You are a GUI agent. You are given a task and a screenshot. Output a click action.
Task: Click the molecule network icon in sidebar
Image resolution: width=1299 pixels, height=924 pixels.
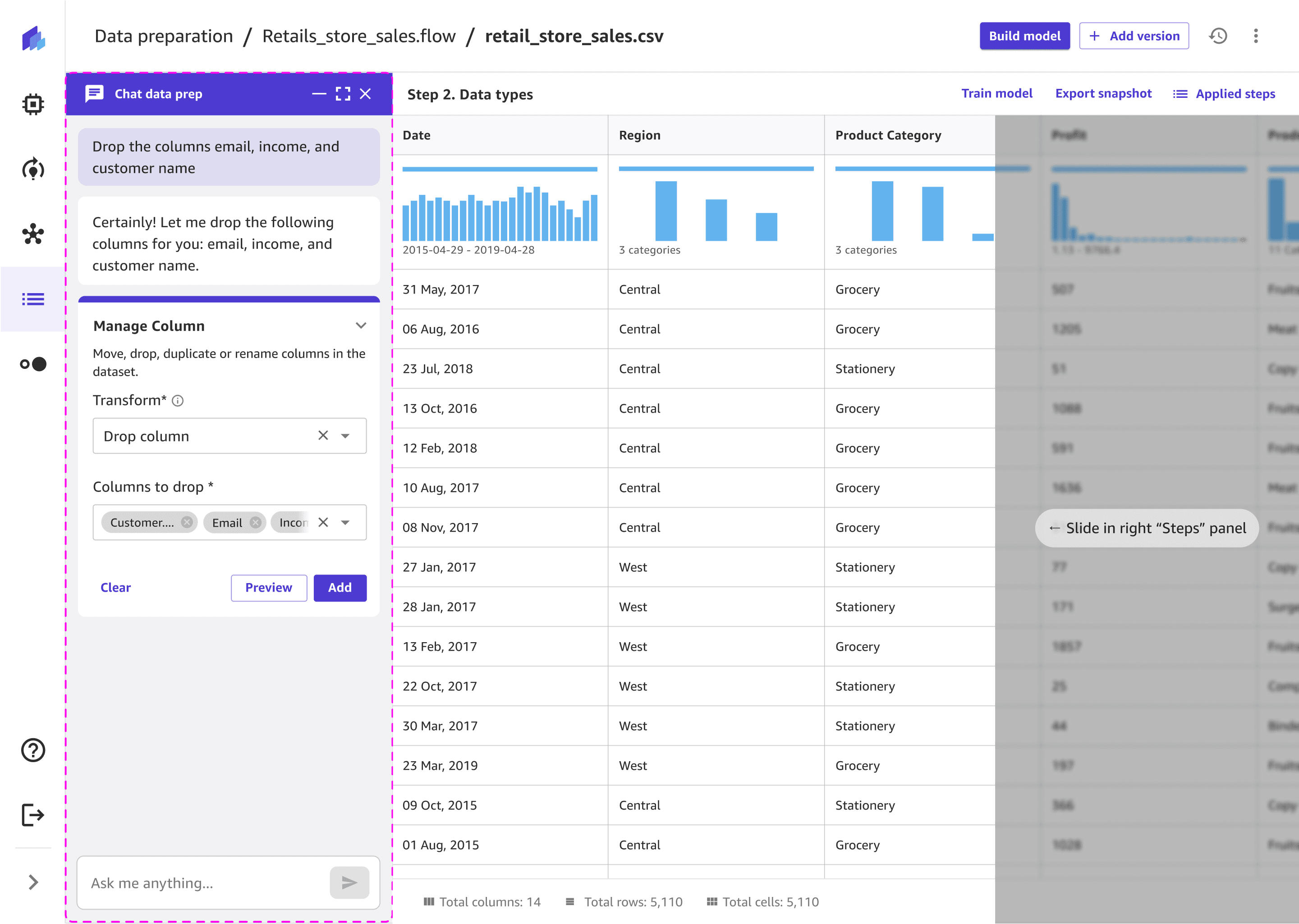[33, 234]
